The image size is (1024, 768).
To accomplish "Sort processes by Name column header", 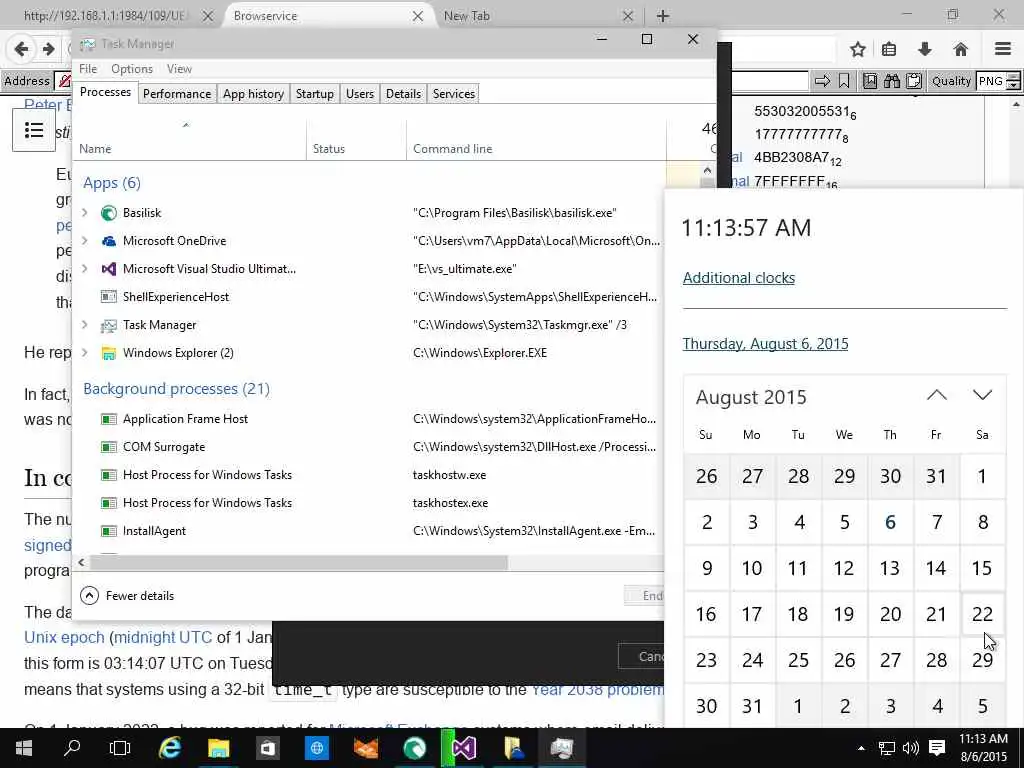I will click(189, 140).
